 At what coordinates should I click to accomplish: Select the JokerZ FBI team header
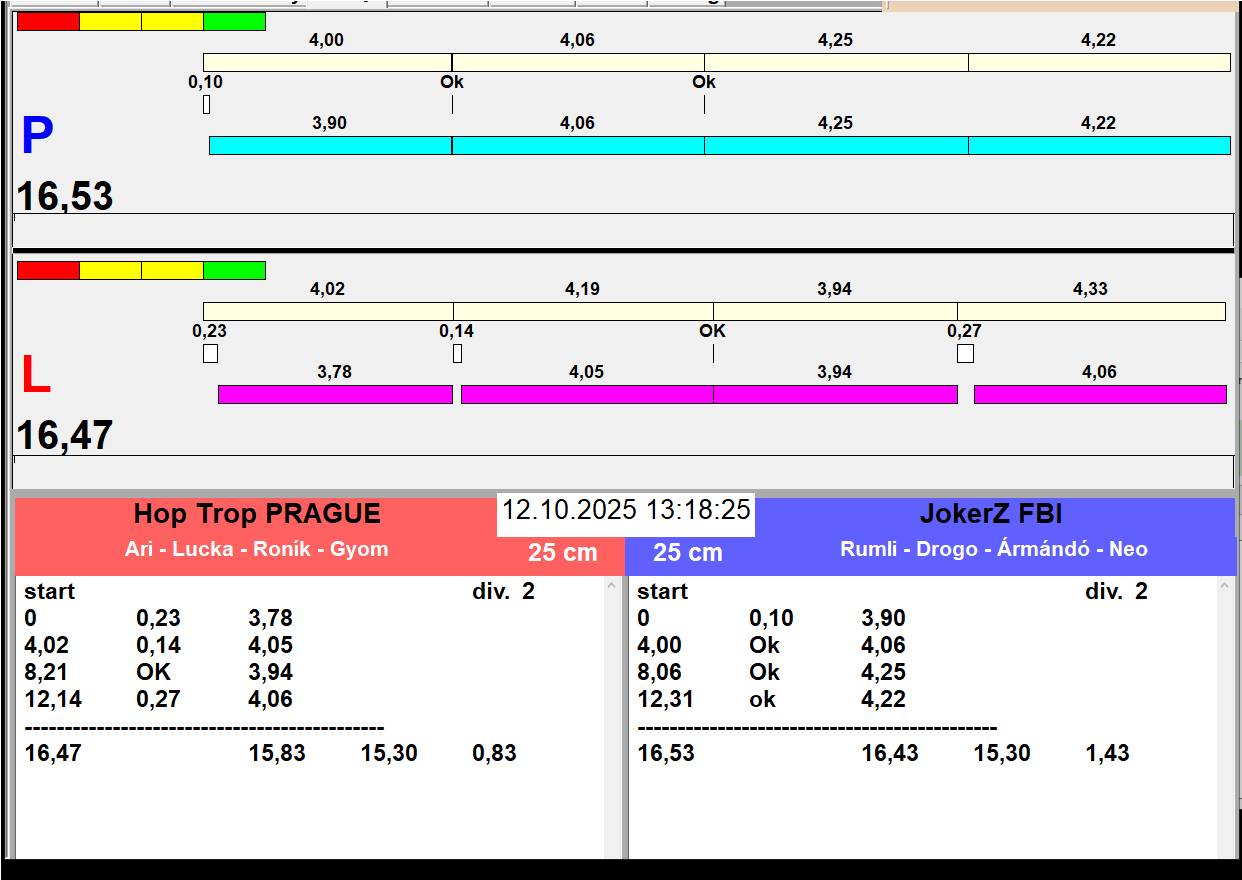click(x=991, y=514)
